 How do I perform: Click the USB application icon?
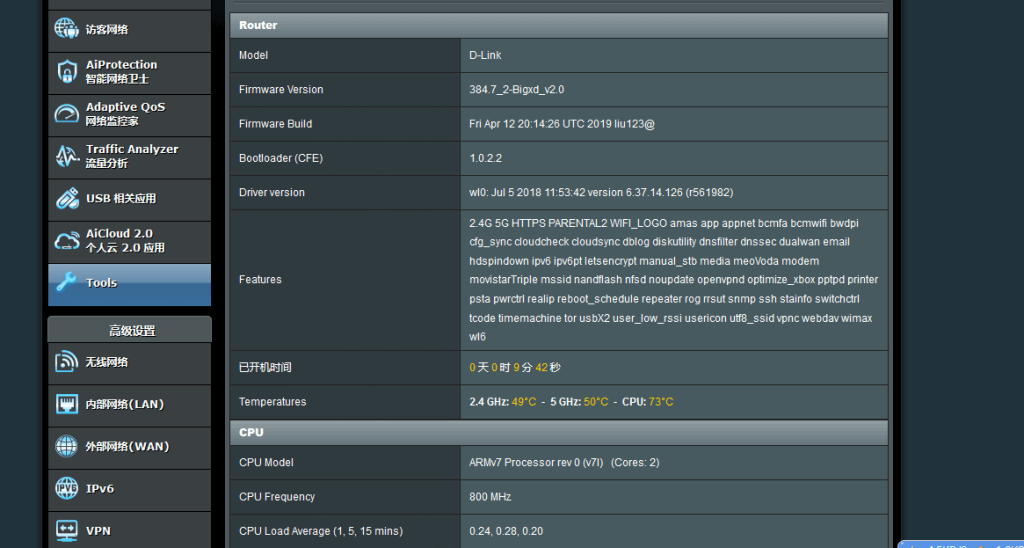tap(66, 198)
